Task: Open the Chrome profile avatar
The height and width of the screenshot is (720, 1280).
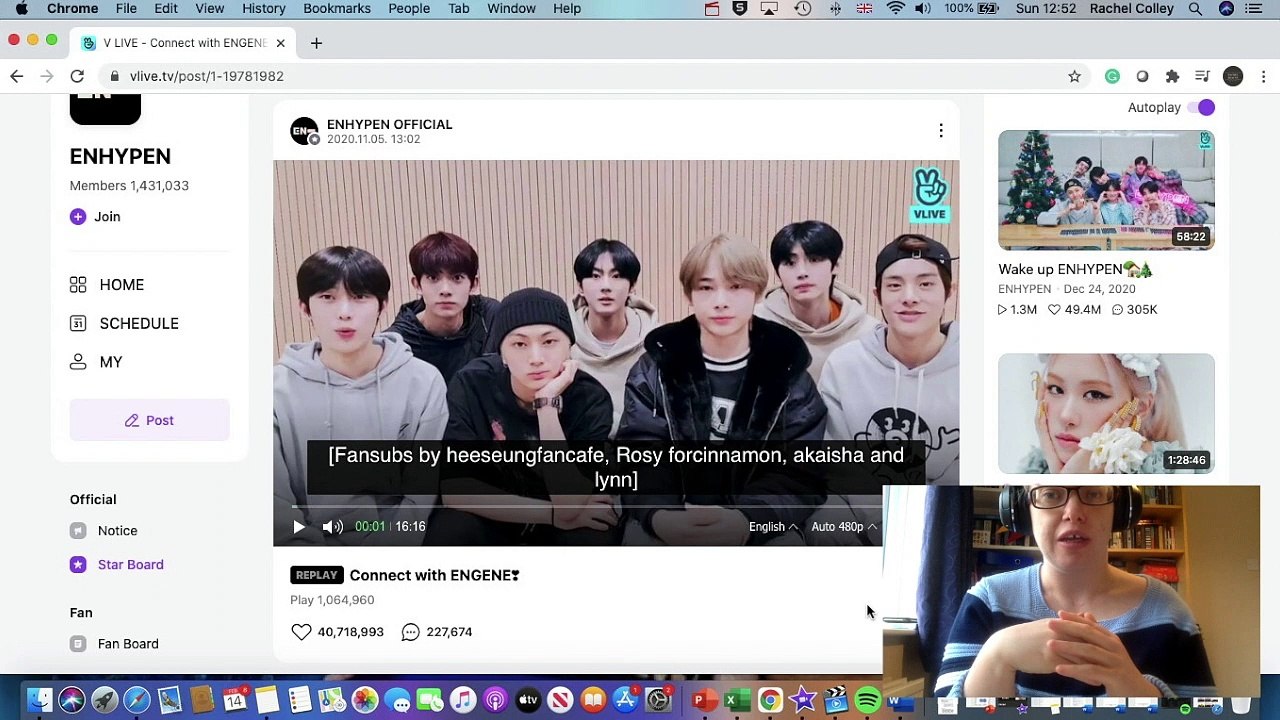Action: (1233, 76)
